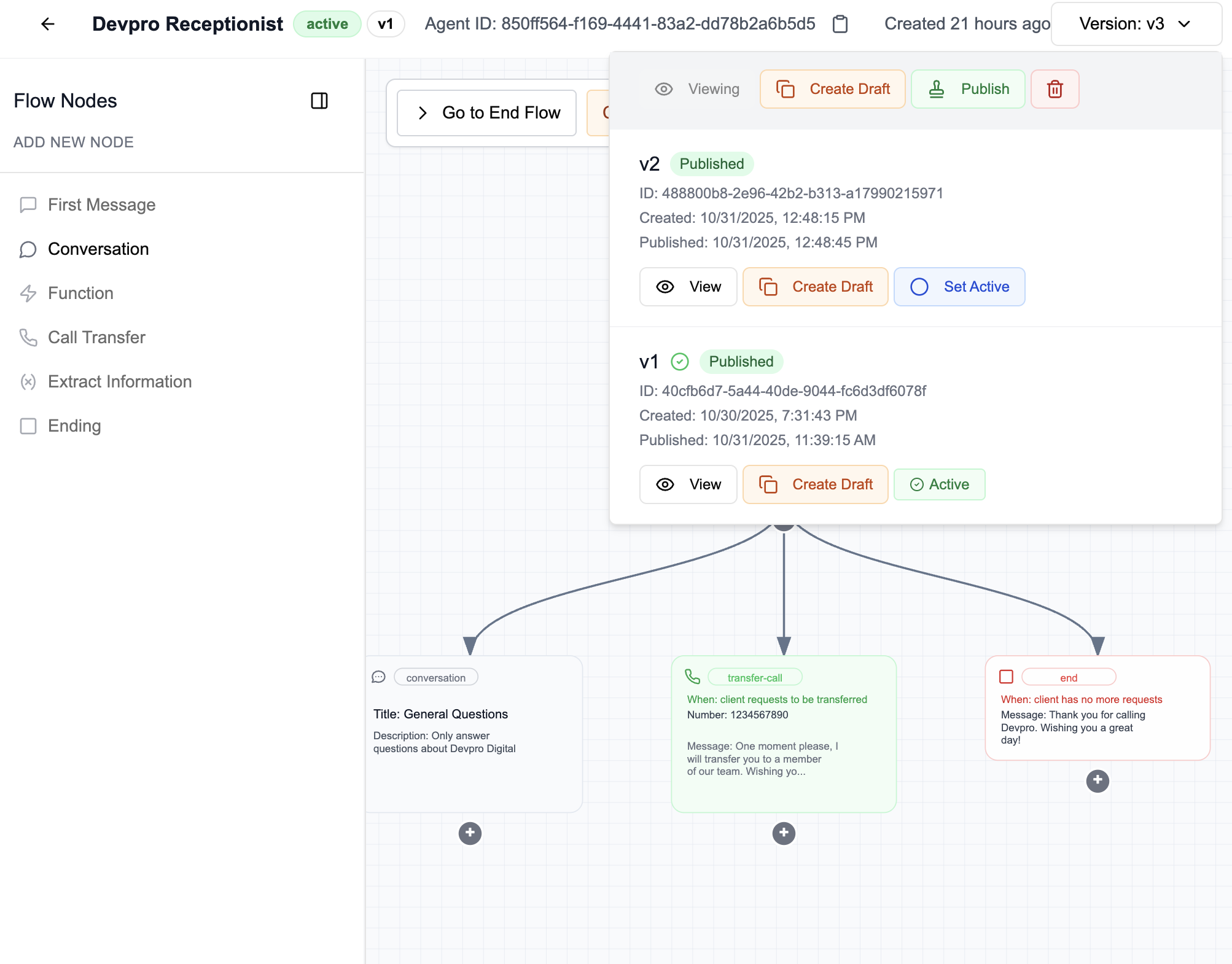Image resolution: width=1232 pixels, height=964 pixels.
Task: Click plus icon below end node
Action: pyautogui.click(x=1097, y=780)
